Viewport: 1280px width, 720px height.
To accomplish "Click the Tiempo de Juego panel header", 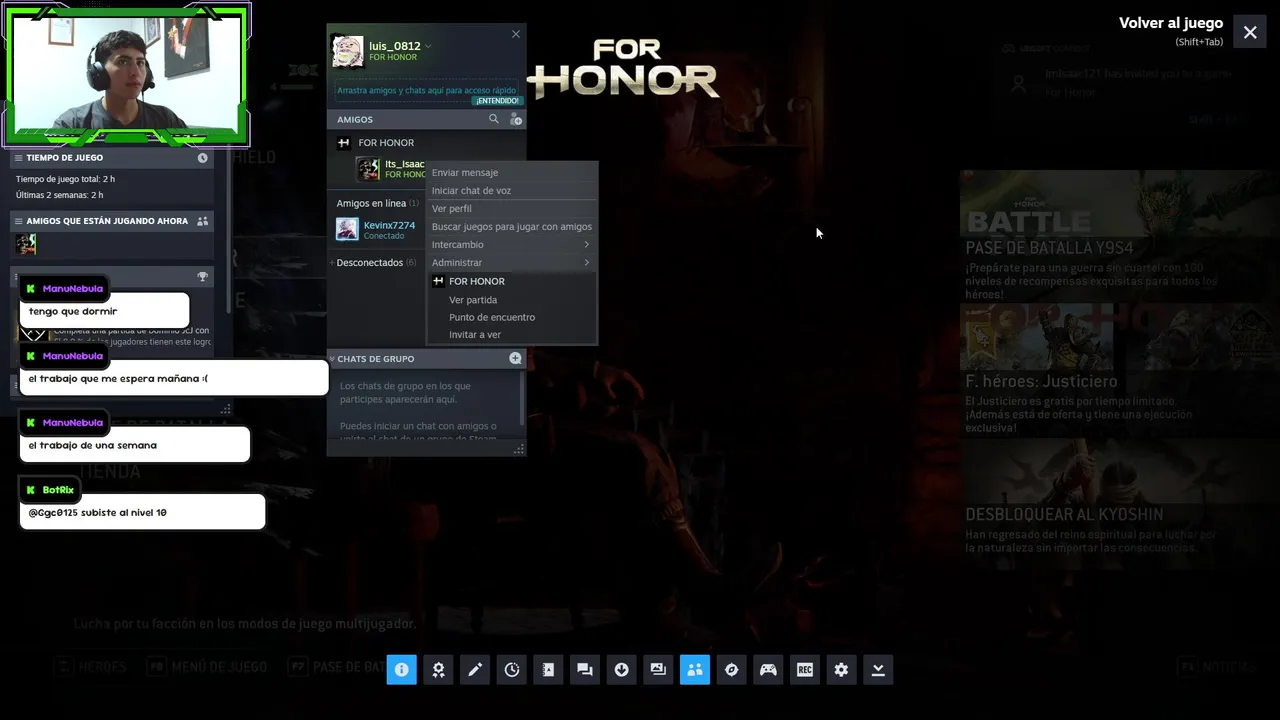I will point(112,158).
